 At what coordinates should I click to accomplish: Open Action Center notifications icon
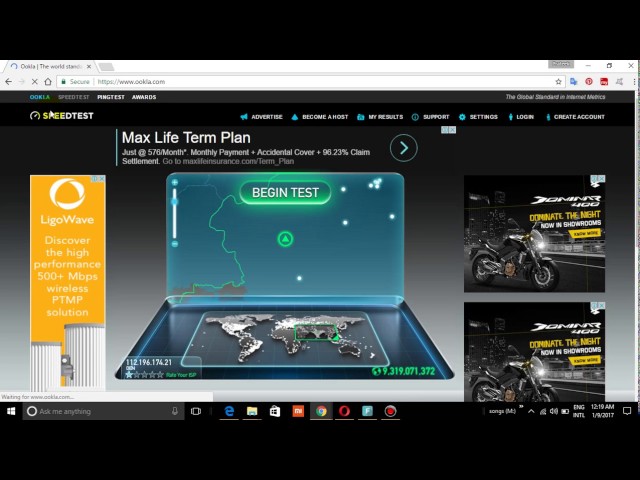pyautogui.click(x=627, y=411)
